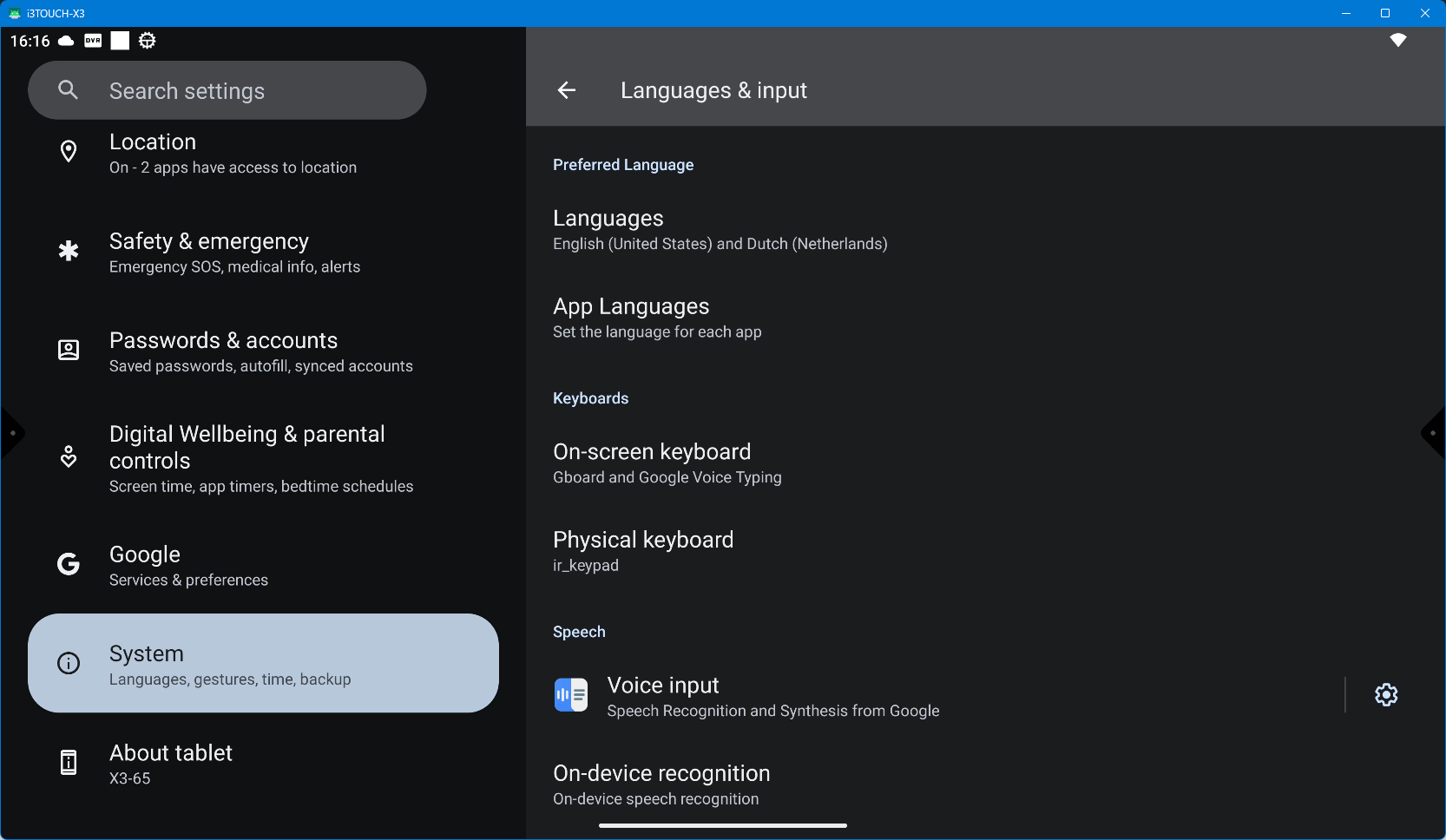
Task: Click the Safety & emergency asterisk icon
Action: (x=69, y=252)
